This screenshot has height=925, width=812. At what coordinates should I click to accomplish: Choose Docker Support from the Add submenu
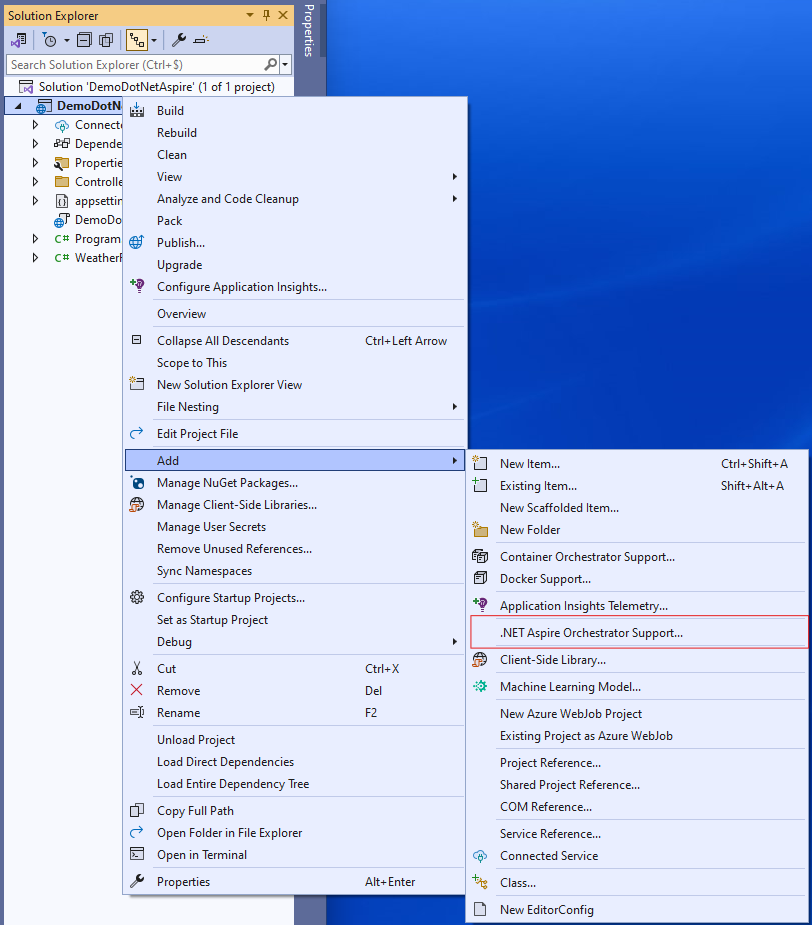[545, 579]
